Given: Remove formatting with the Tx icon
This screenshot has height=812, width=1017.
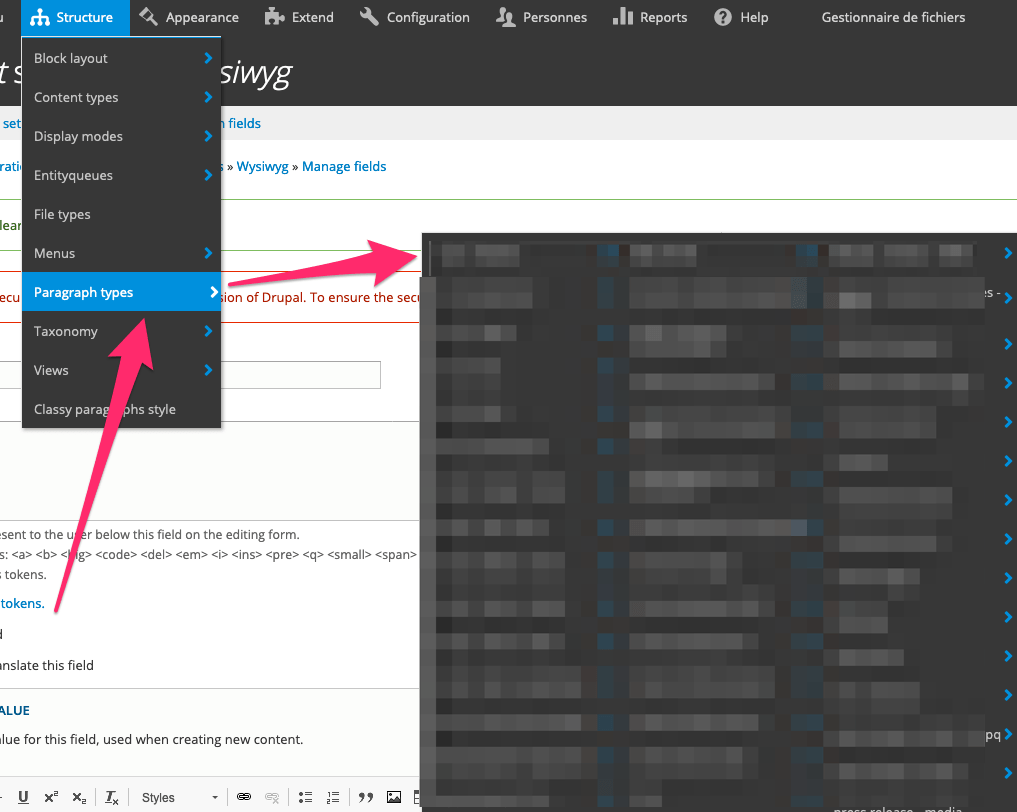Looking at the screenshot, I should click(111, 797).
